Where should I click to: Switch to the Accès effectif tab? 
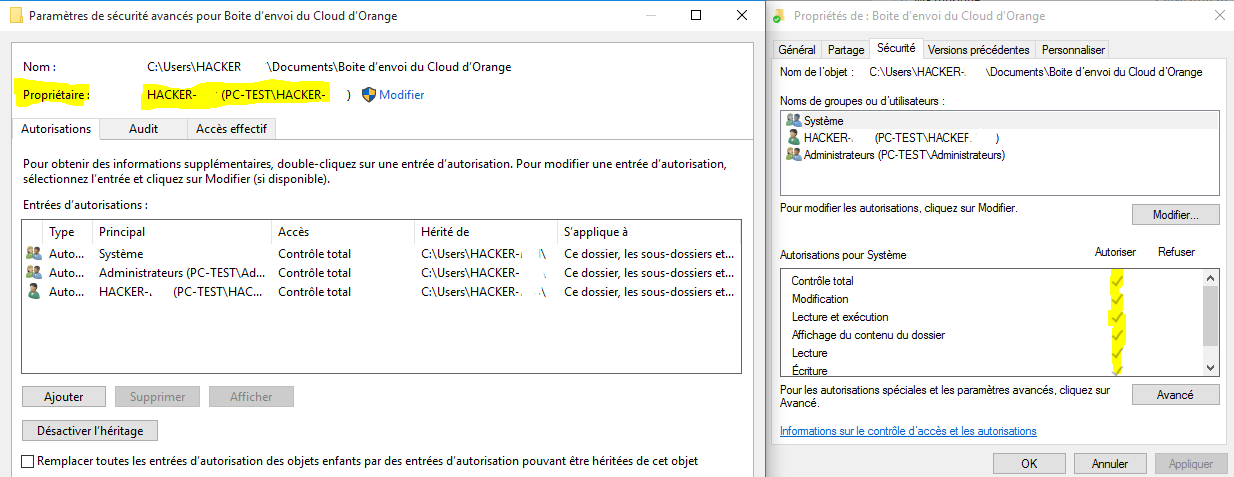point(231,129)
